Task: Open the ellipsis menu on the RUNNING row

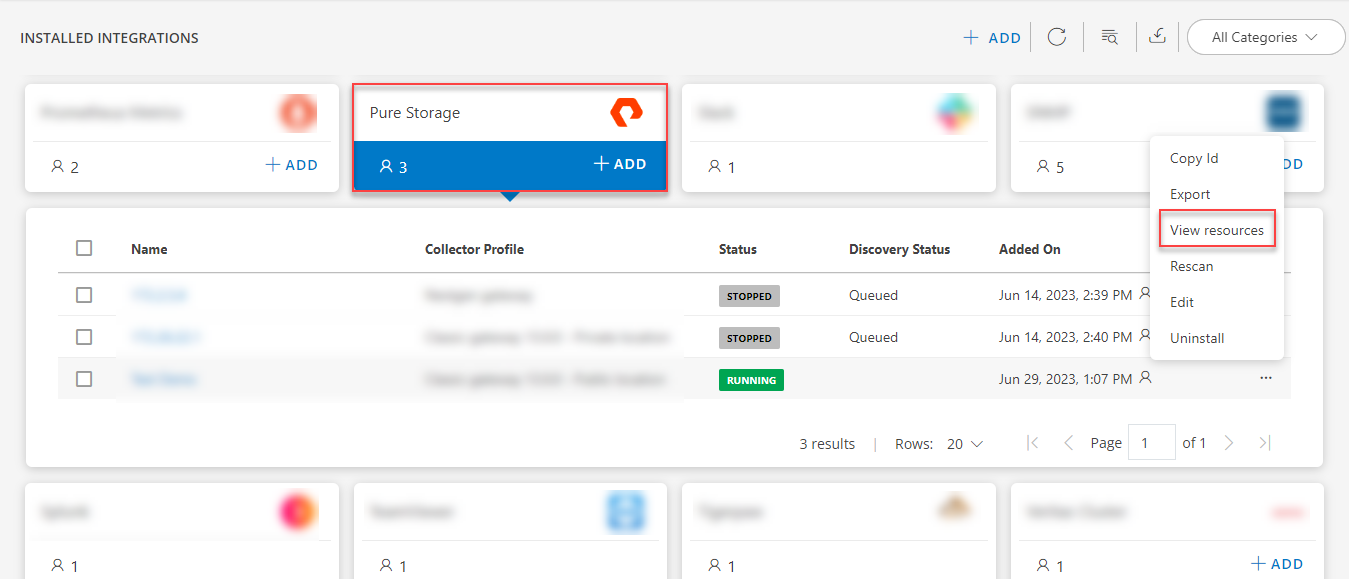Action: click(1266, 377)
